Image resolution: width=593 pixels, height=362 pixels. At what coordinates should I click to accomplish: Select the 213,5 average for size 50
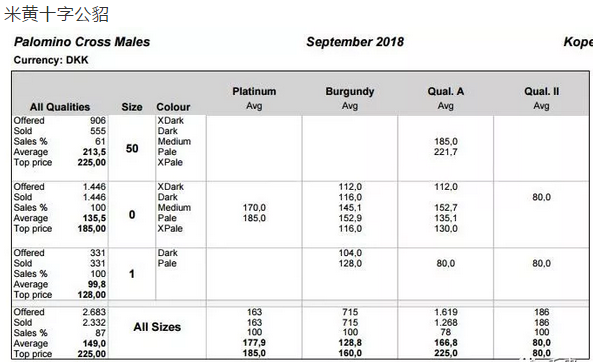click(x=94, y=152)
